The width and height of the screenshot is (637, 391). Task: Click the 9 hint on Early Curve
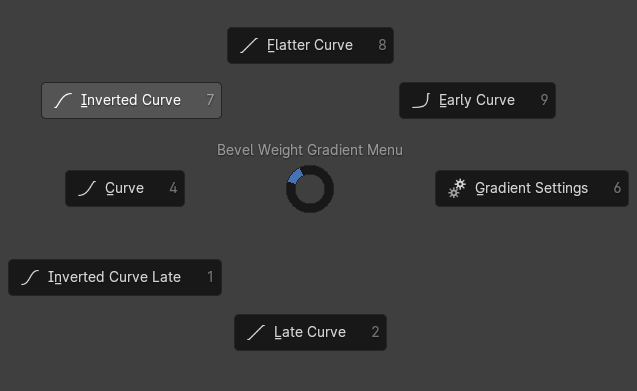pos(544,100)
